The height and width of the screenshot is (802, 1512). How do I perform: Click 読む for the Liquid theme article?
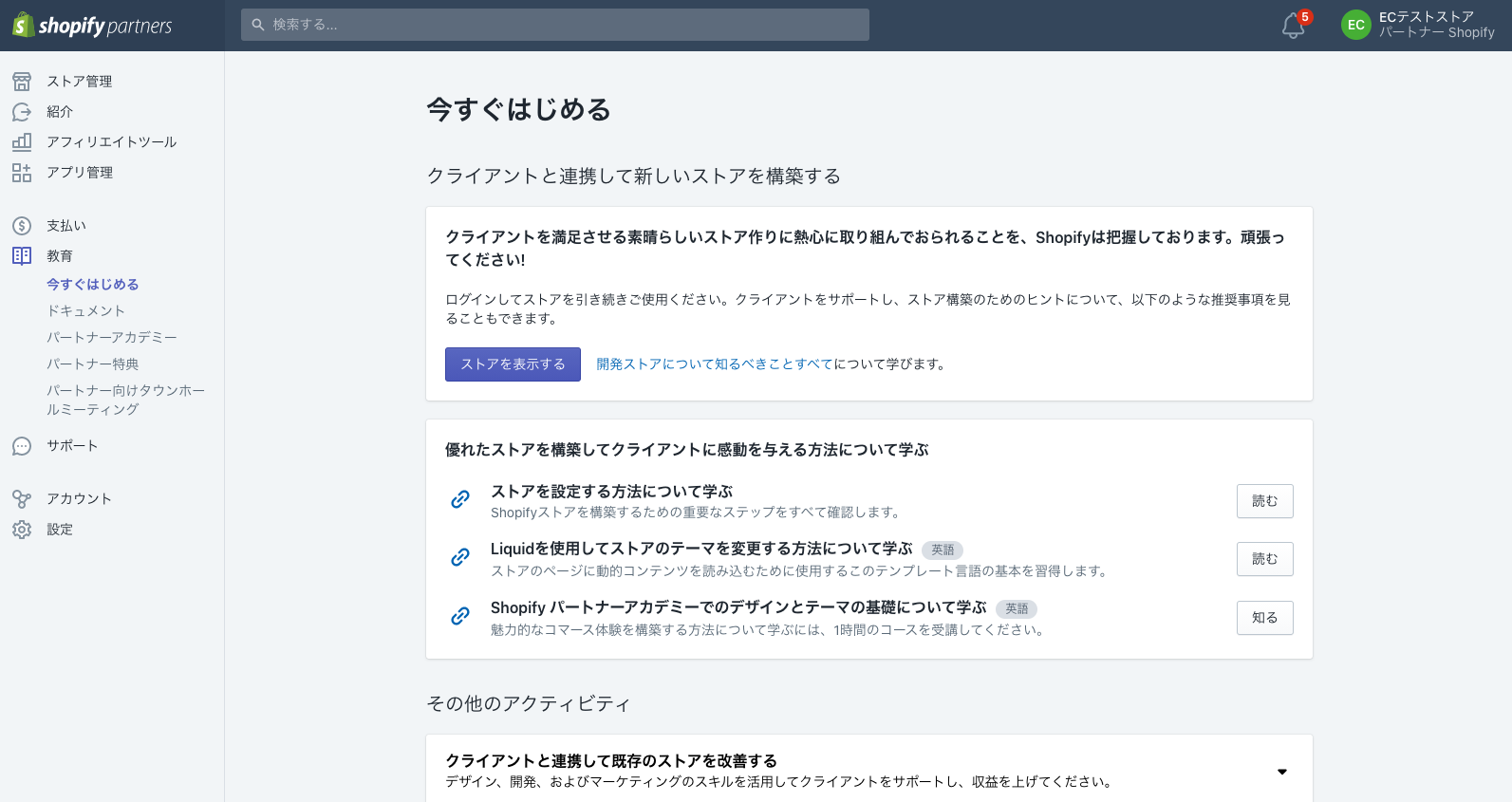(1264, 559)
